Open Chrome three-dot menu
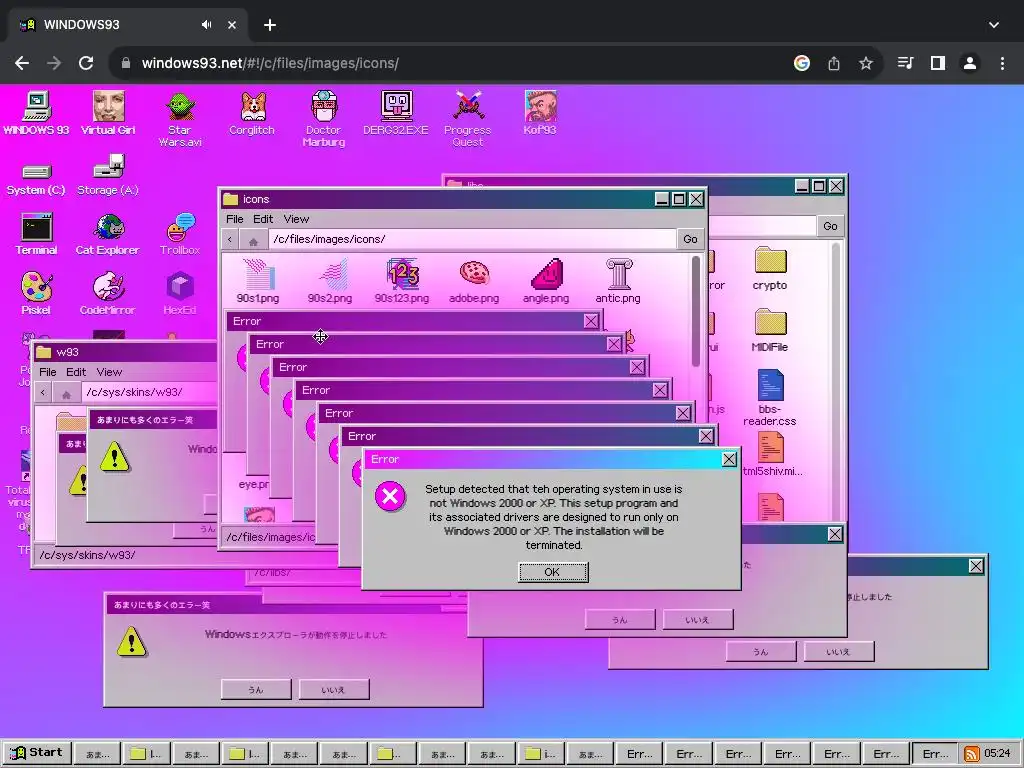The image size is (1024, 768). pos(1002,63)
